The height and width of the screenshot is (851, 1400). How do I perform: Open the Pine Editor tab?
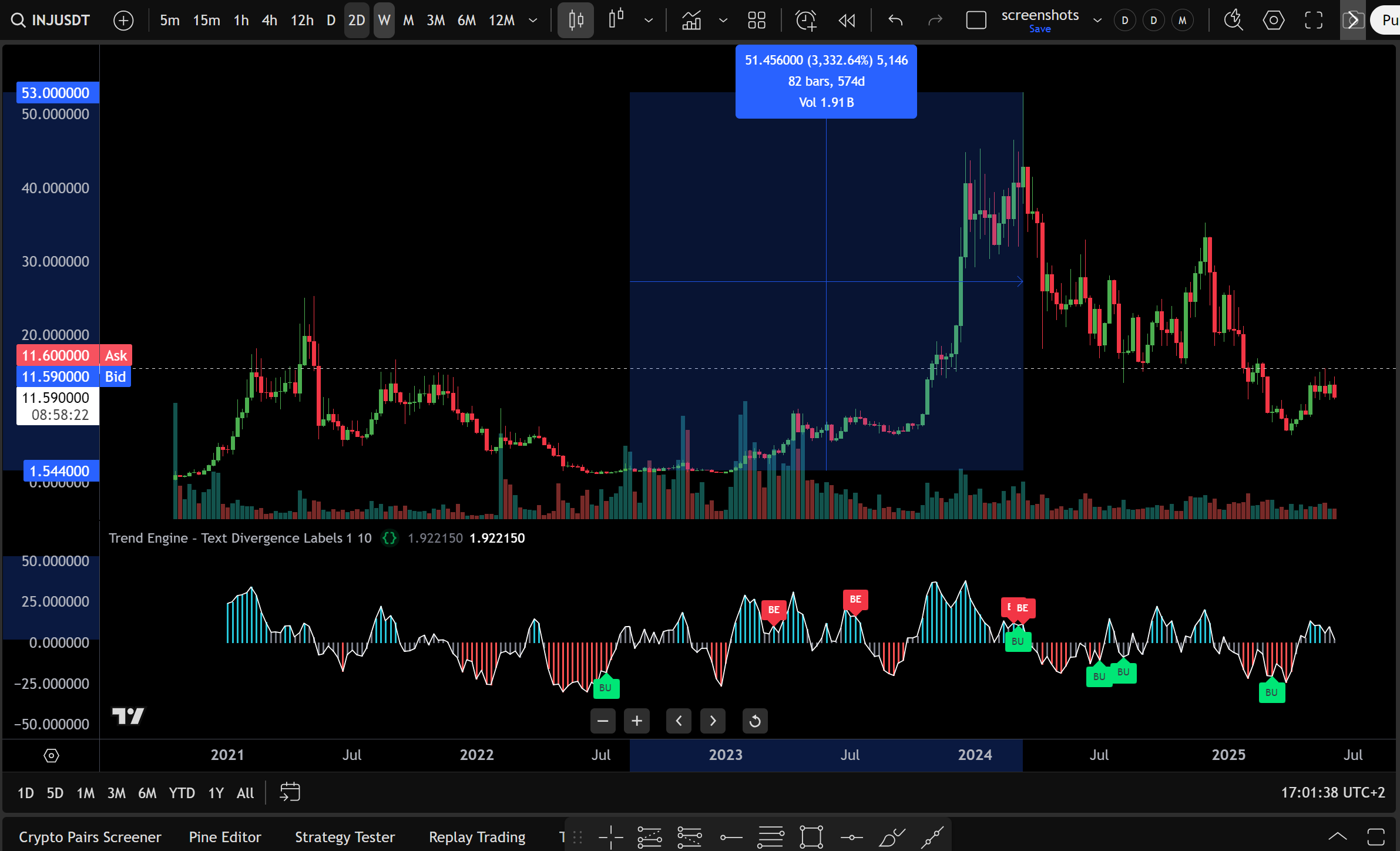pos(224,837)
